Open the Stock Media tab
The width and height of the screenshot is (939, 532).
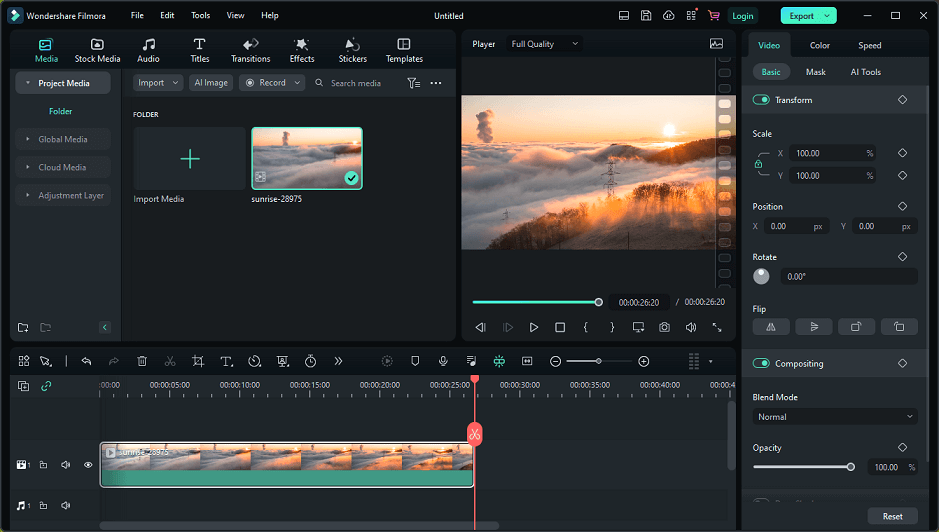(x=97, y=50)
